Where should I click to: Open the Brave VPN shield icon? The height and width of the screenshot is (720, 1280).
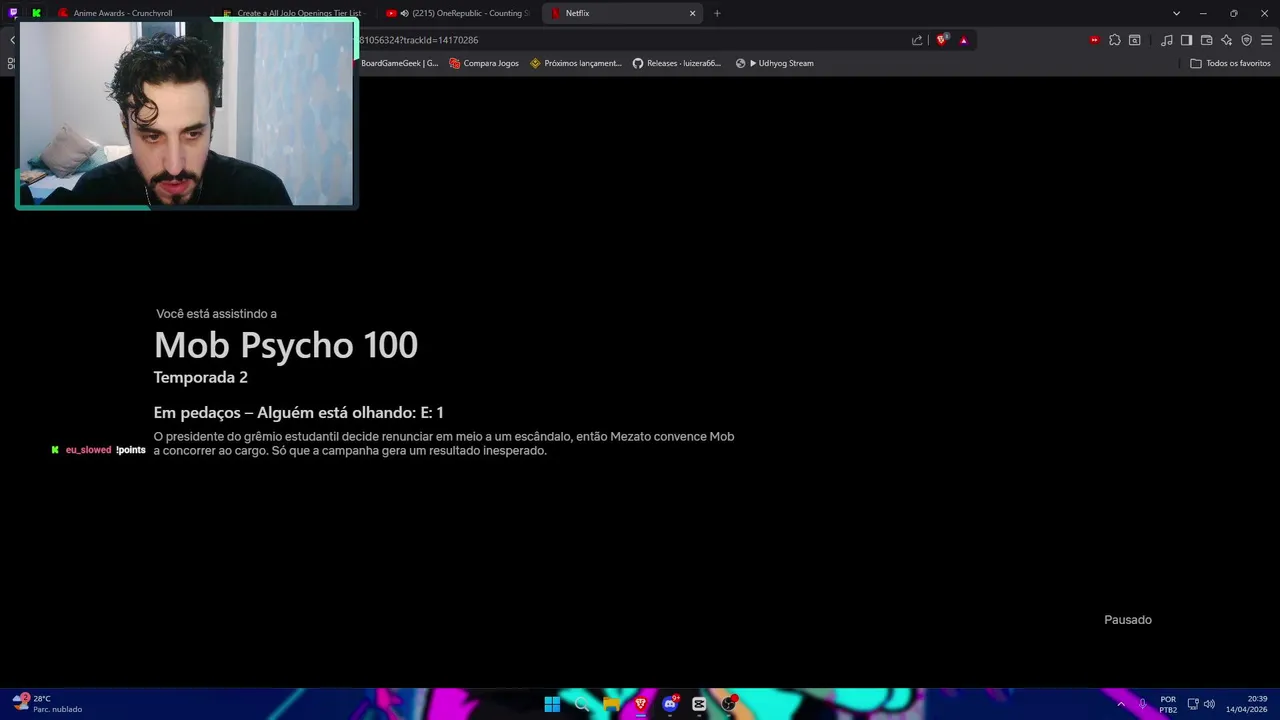click(1246, 40)
